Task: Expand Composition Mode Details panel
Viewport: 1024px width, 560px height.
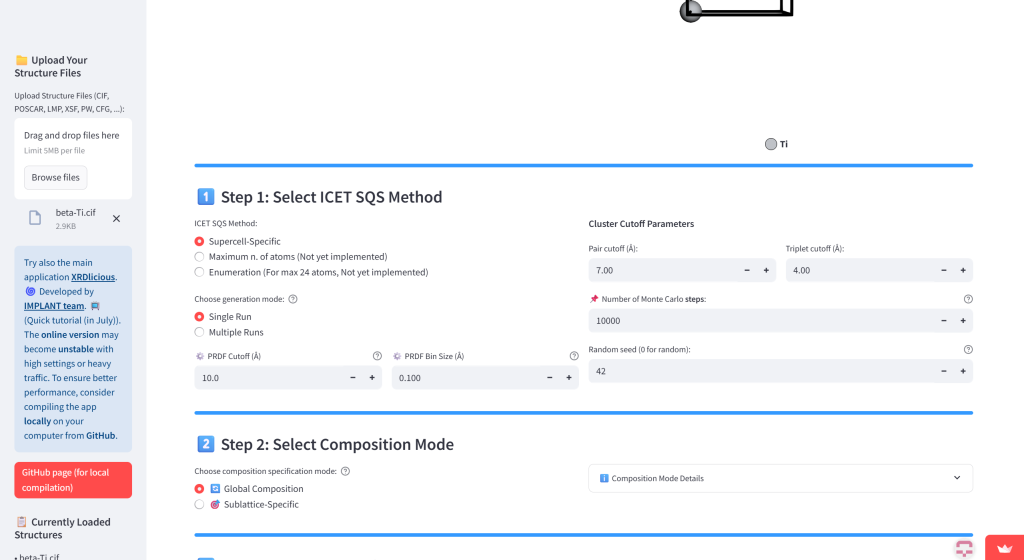Action: [x=780, y=478]
